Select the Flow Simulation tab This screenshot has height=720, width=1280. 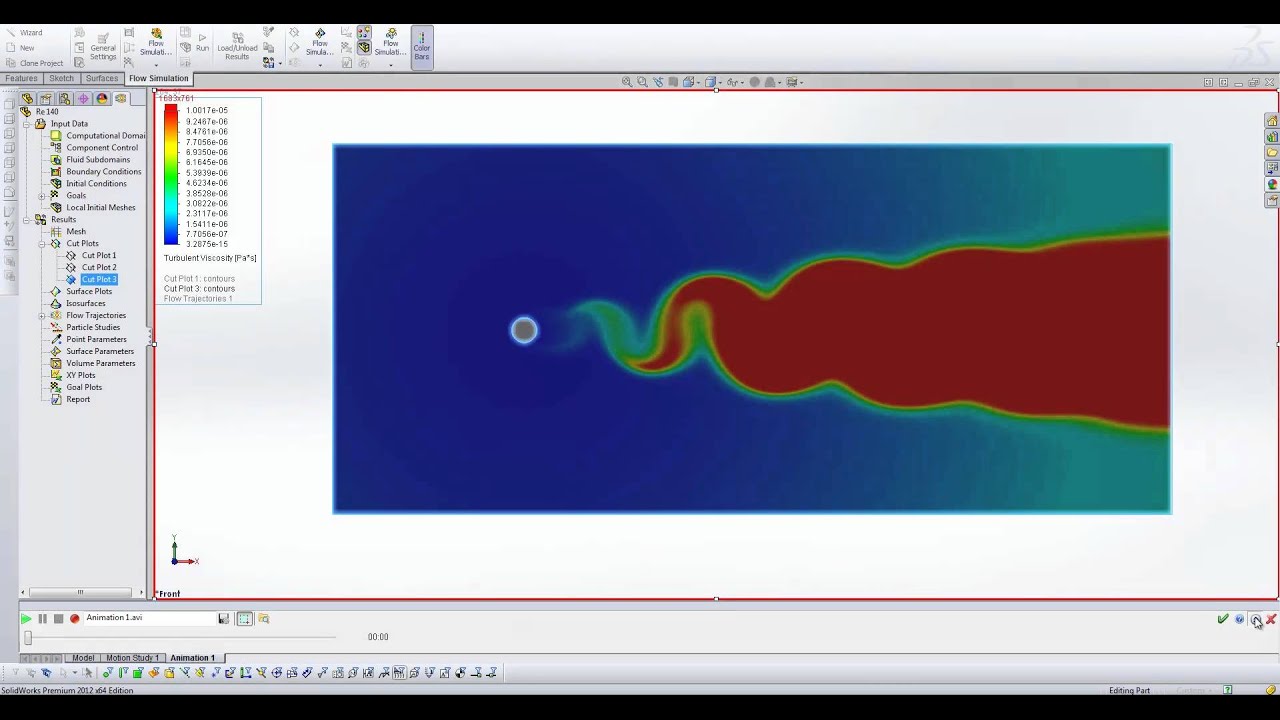158,78
